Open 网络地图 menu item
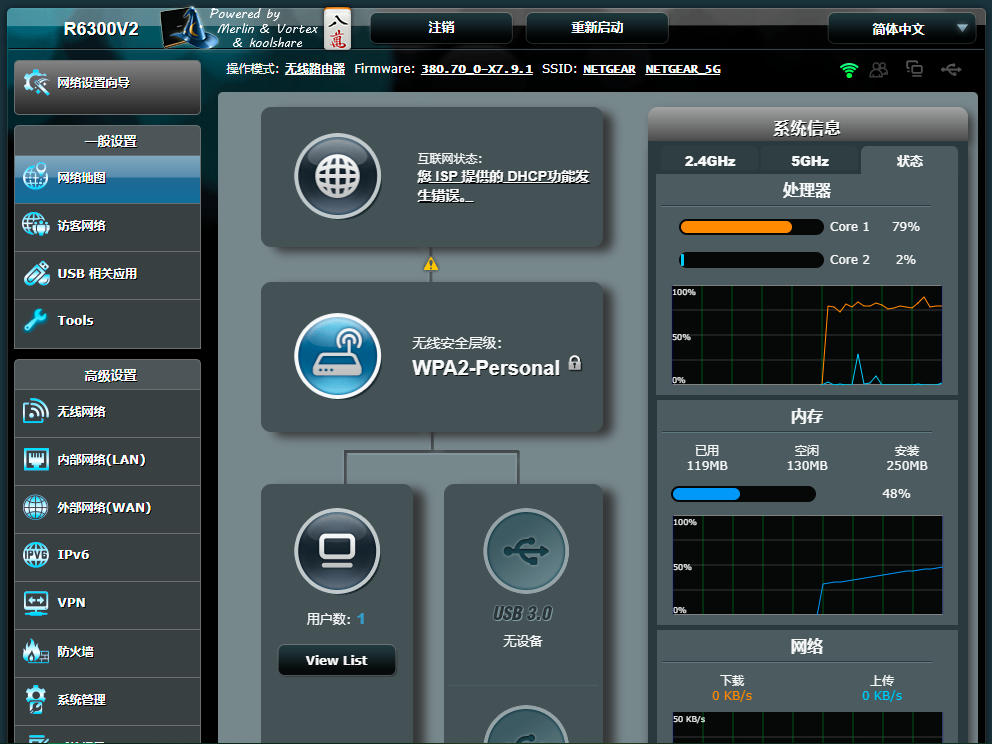This screenshot has width=992, height=744. click(x=107, y=179)
